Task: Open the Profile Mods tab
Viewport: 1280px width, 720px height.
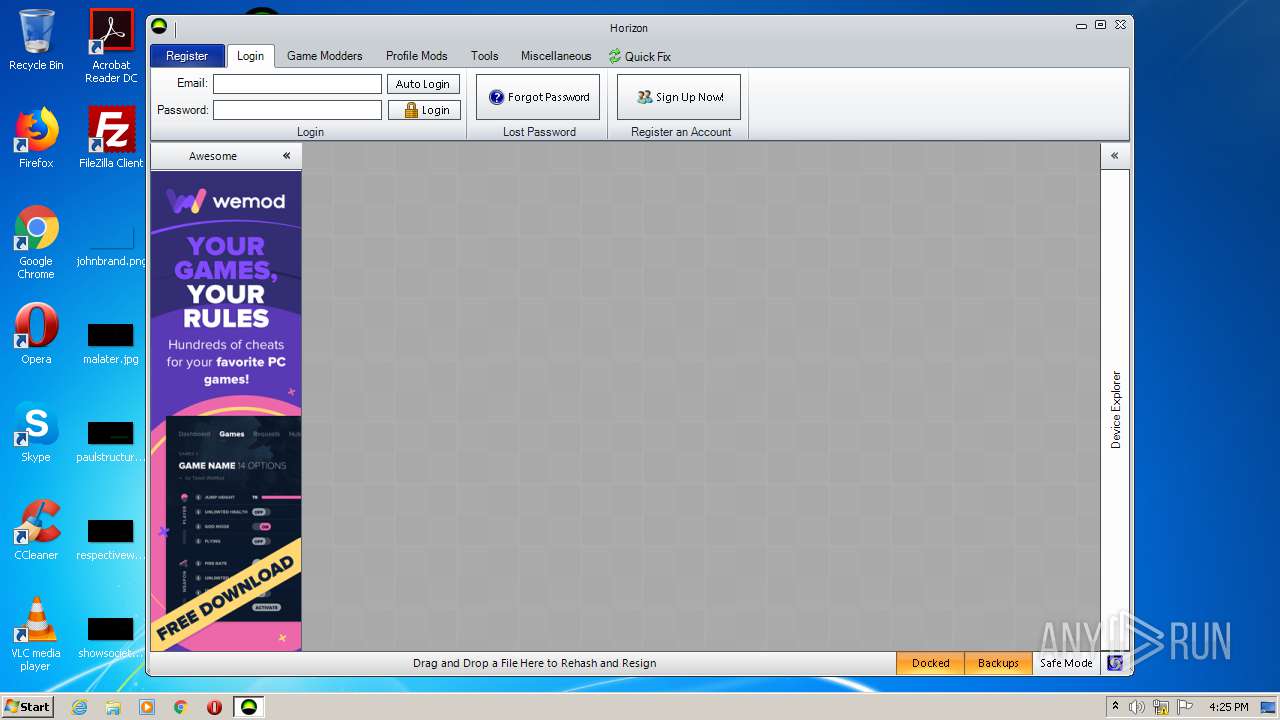Action: pos(417,56)
